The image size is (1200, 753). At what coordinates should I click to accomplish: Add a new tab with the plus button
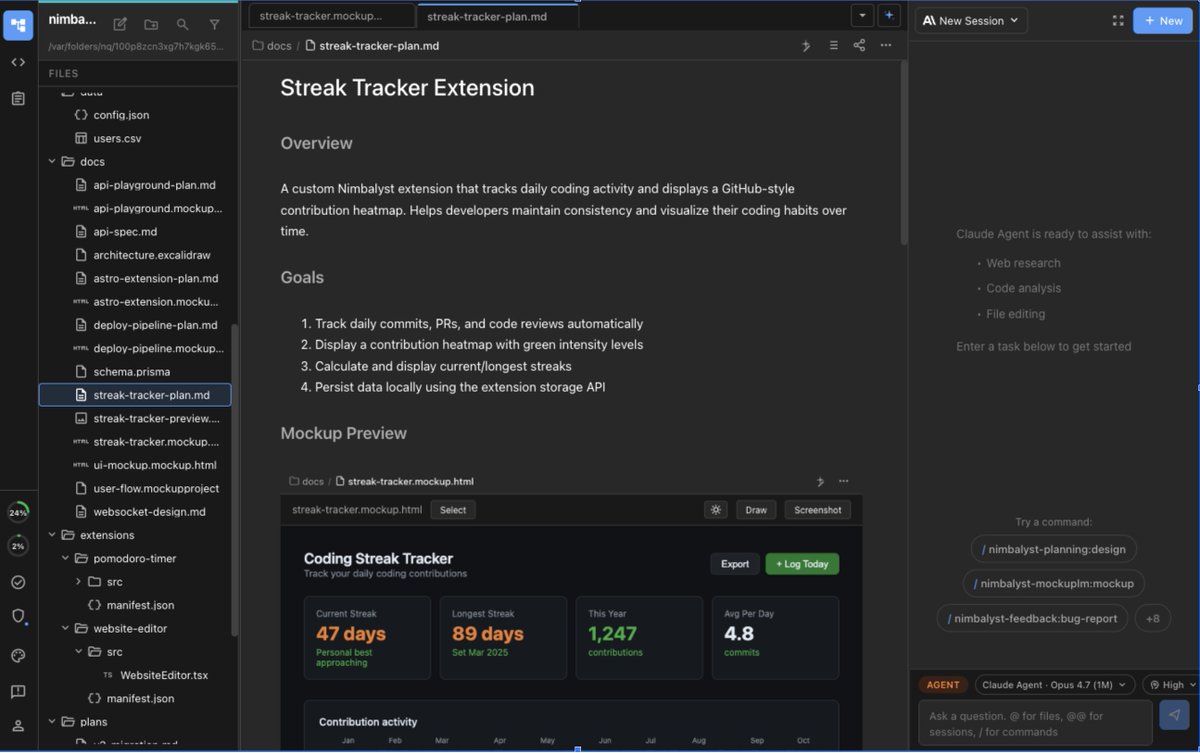889,16
